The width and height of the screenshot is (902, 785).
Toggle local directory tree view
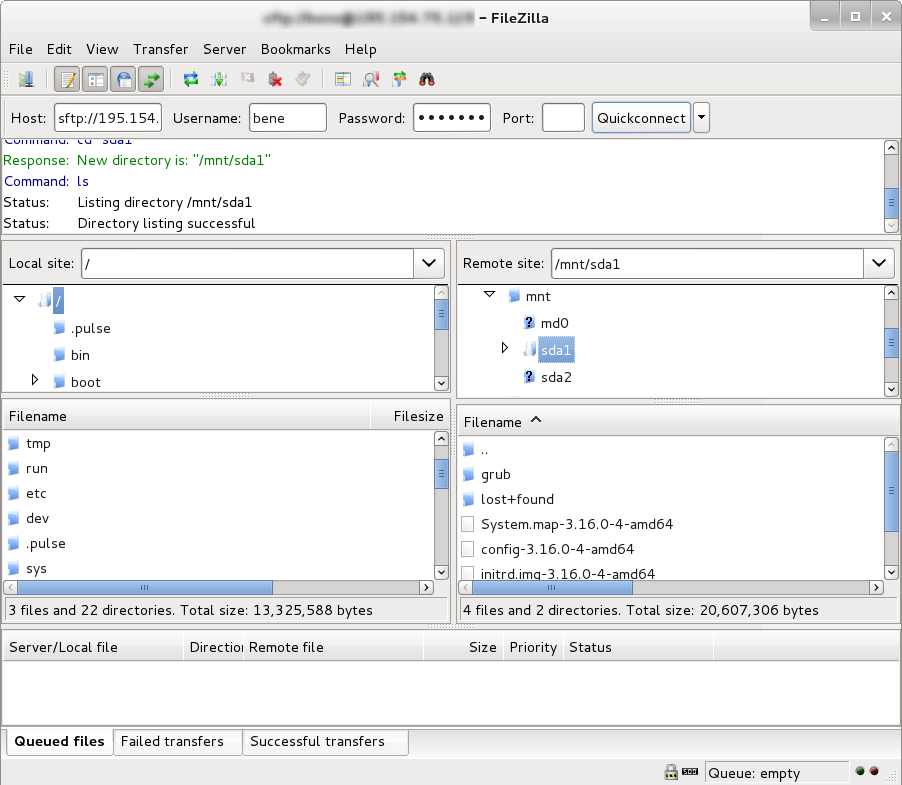click(x=96, y=79)
